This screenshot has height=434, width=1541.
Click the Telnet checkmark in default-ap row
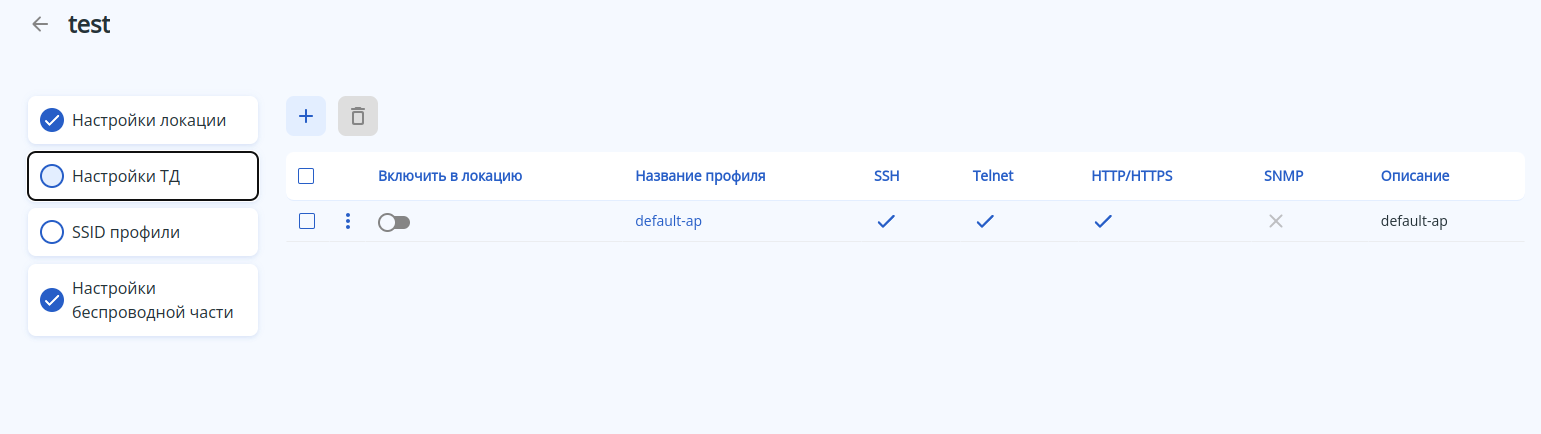coord(985,221)
